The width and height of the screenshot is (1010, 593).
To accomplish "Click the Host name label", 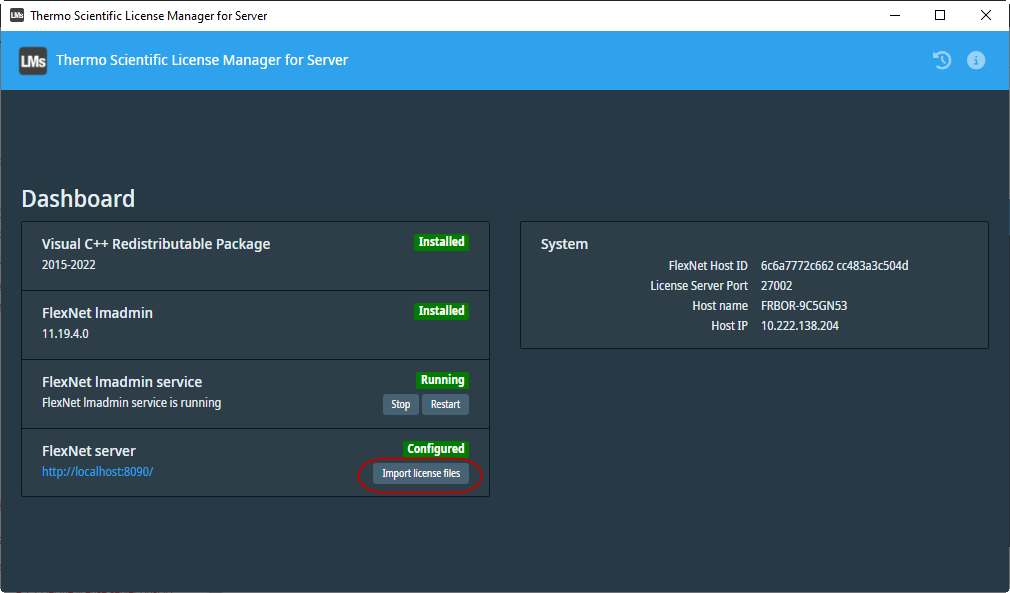I will [720, 306].
